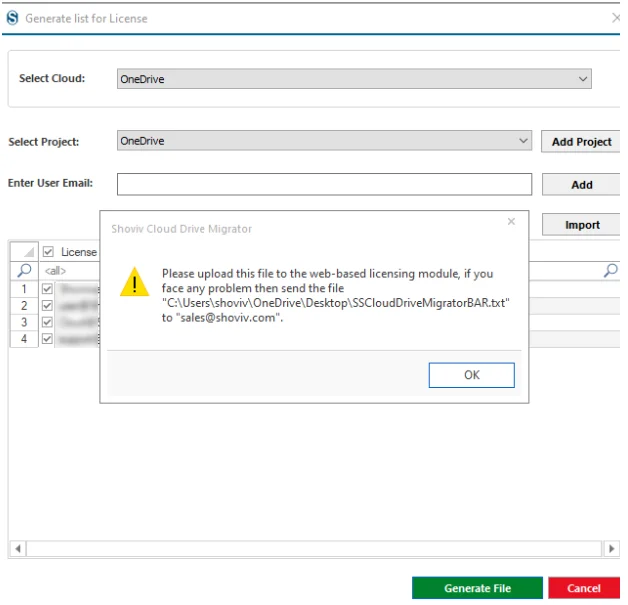This screenshot has width=628, height=605.
Task: Click the 'Select Cloud:' label
Action: pos(52,78)
